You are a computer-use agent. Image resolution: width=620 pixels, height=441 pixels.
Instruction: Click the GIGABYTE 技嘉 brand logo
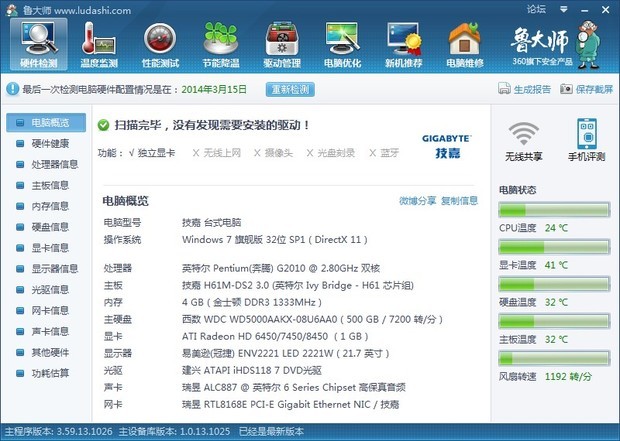(x=447, y=146)
